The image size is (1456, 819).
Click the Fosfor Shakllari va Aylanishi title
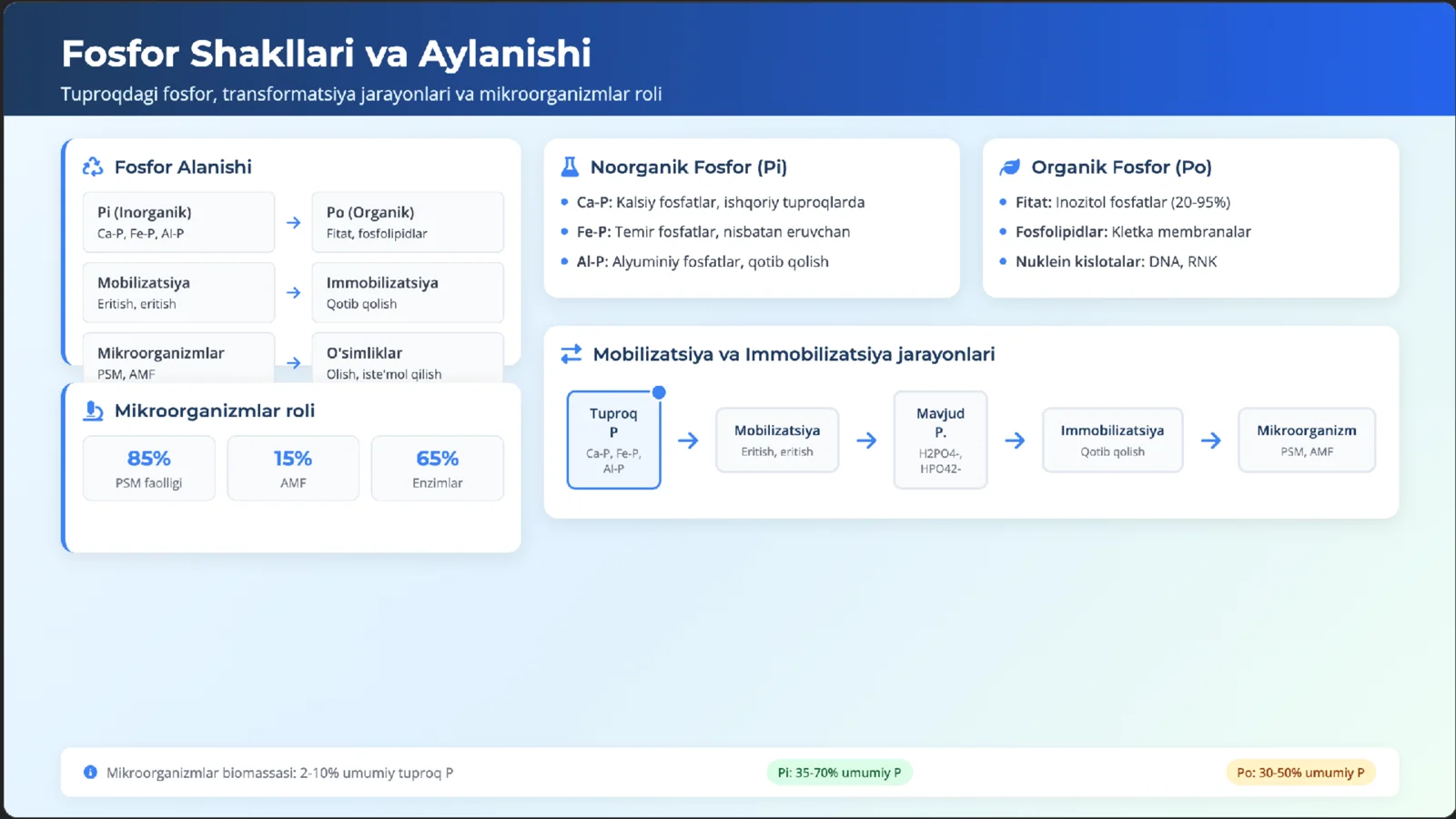326,54
